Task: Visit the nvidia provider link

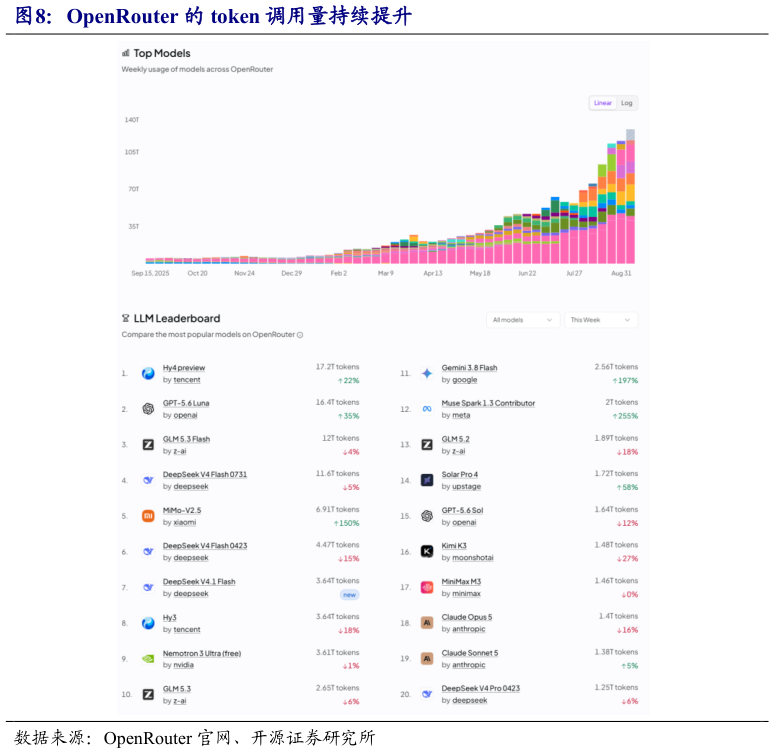Action: 184,665
